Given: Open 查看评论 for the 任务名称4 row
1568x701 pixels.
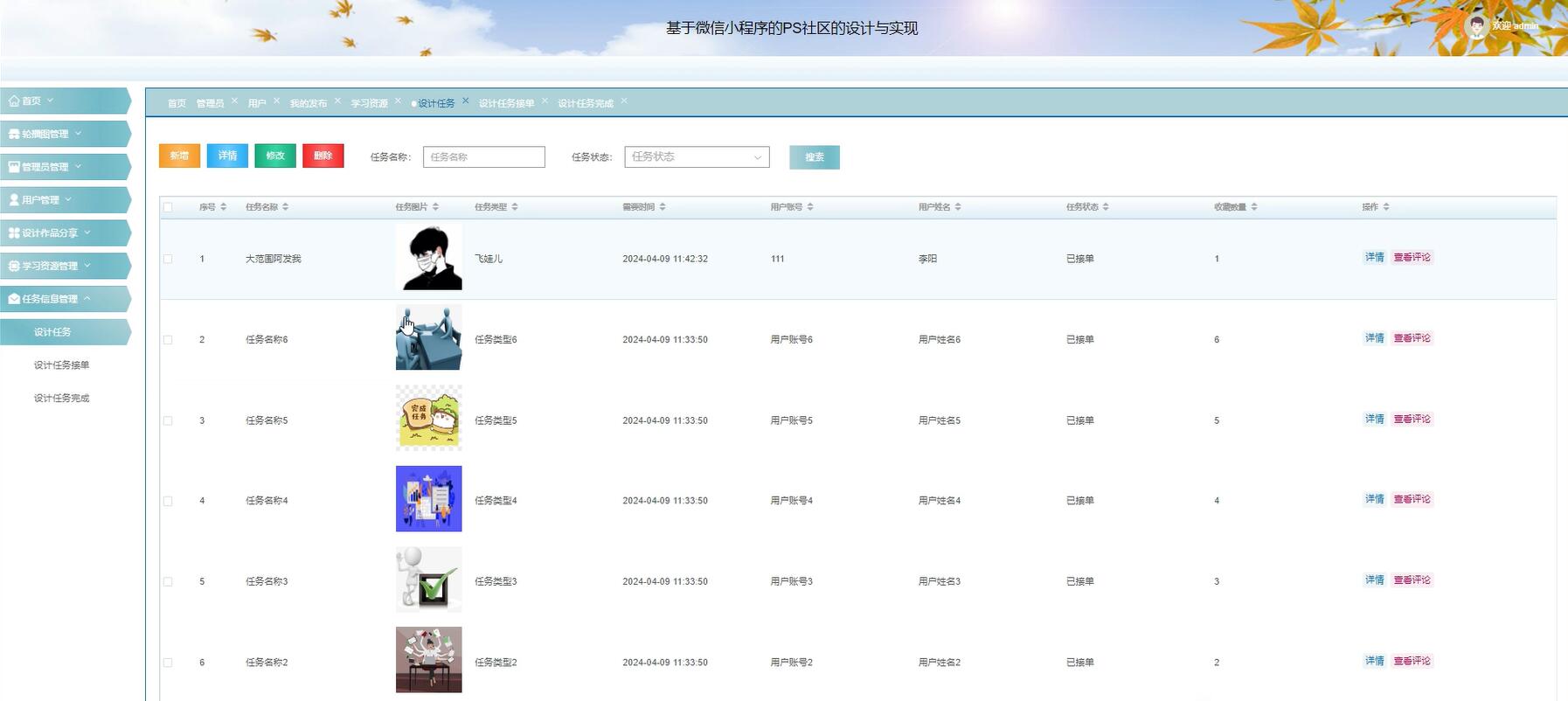Looking at the screenshot, I should [x=1412, y=500].
